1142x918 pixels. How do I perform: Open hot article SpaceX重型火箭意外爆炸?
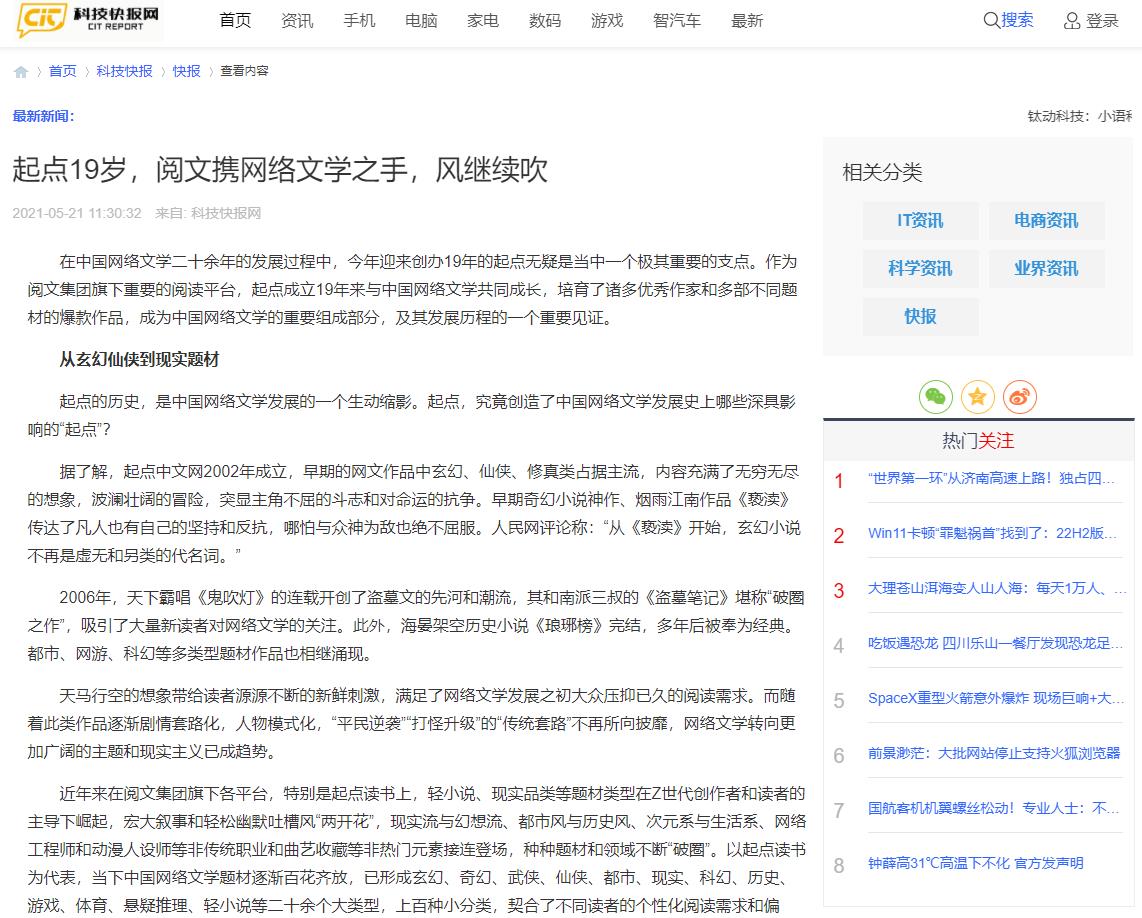pyautogui.click(x=996, y=698)
